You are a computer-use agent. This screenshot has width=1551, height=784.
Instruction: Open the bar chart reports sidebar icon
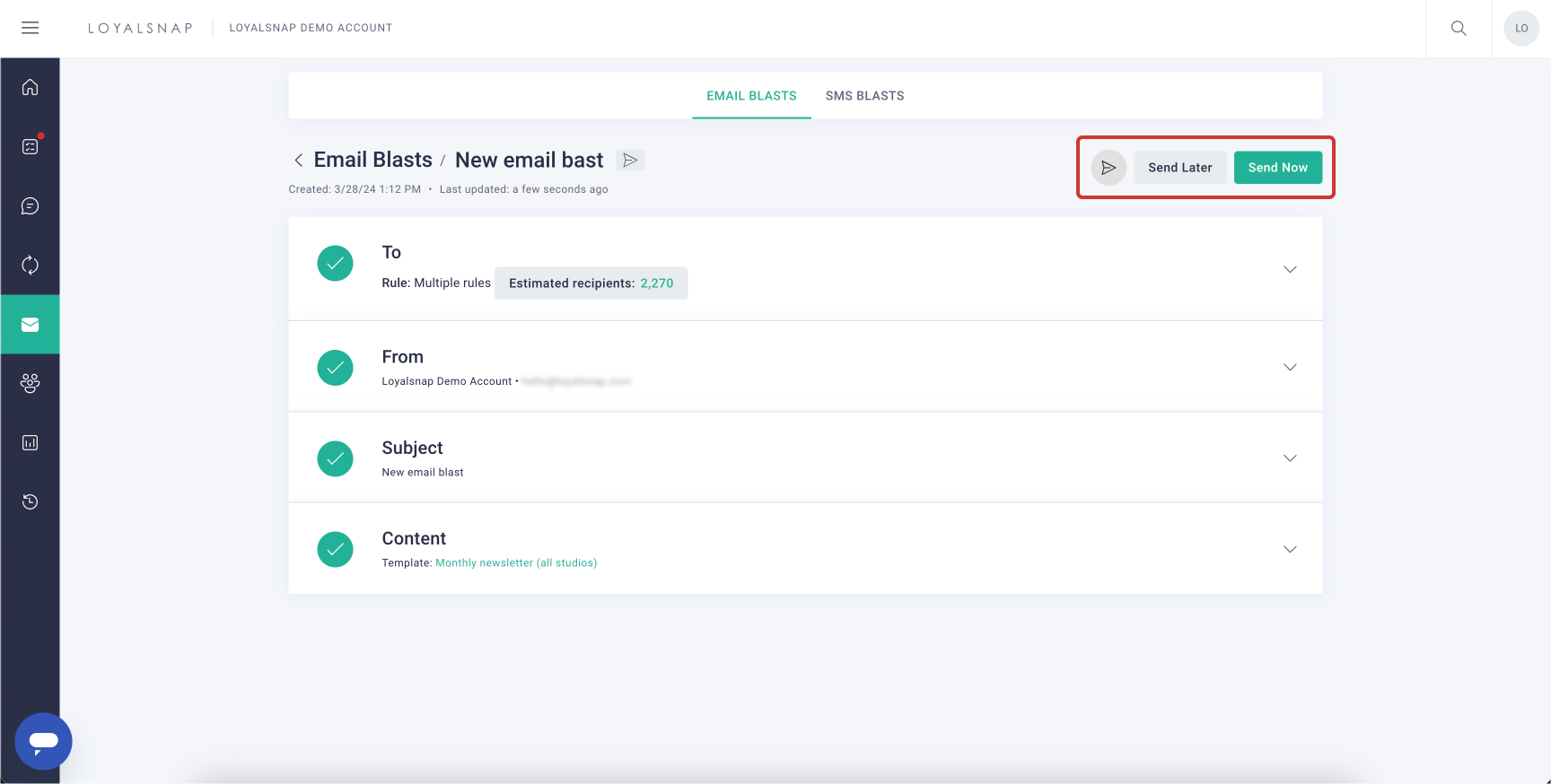click(x=30, y=442)
